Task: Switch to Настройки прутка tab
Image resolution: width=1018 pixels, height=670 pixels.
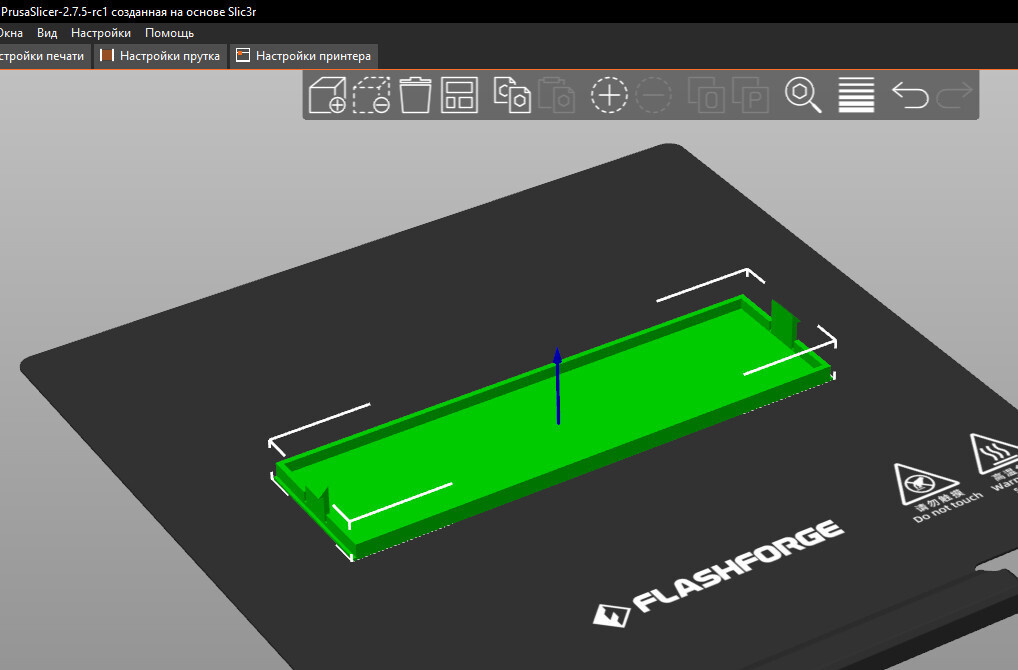Action: [x=160, y=56]
